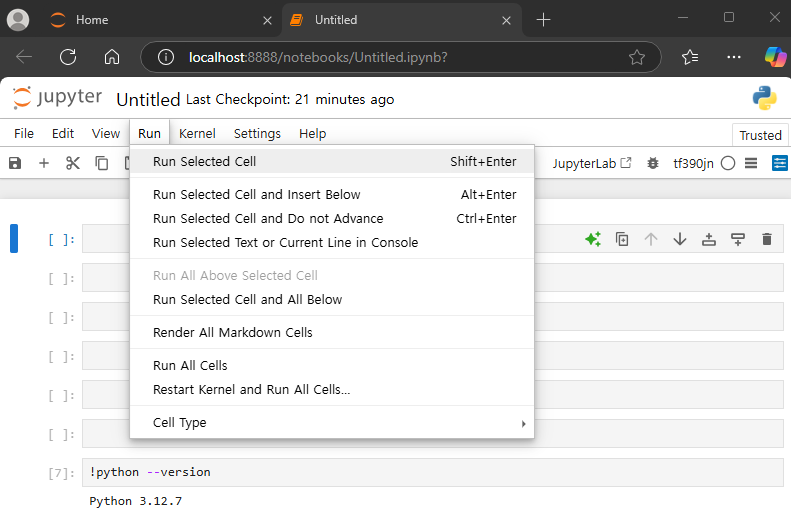Choose Run Selected Text or Current Line in Console
791x514 pixels.
tap(332, 243)
